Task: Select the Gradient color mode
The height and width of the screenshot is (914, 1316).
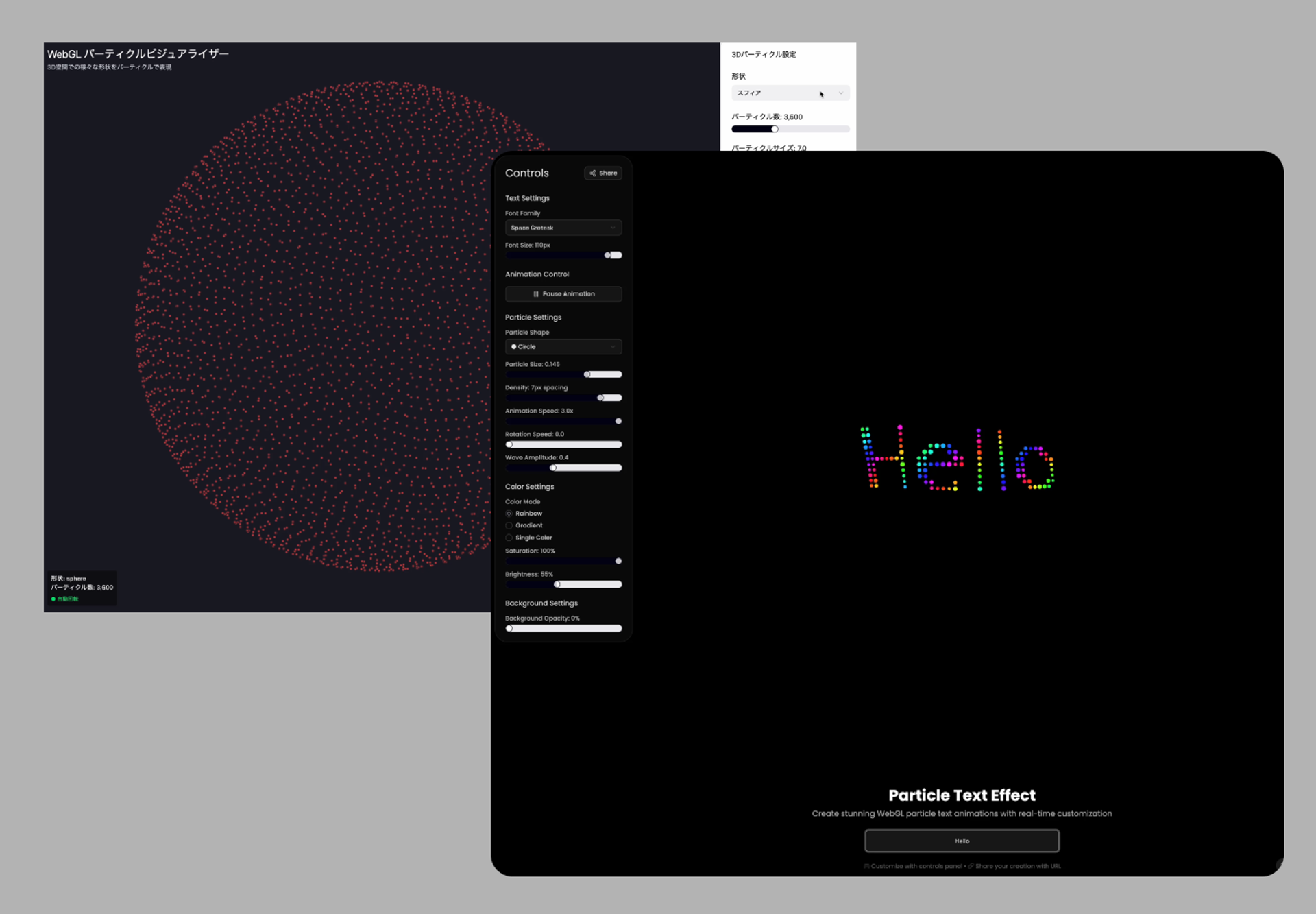Action: [509, 526]
